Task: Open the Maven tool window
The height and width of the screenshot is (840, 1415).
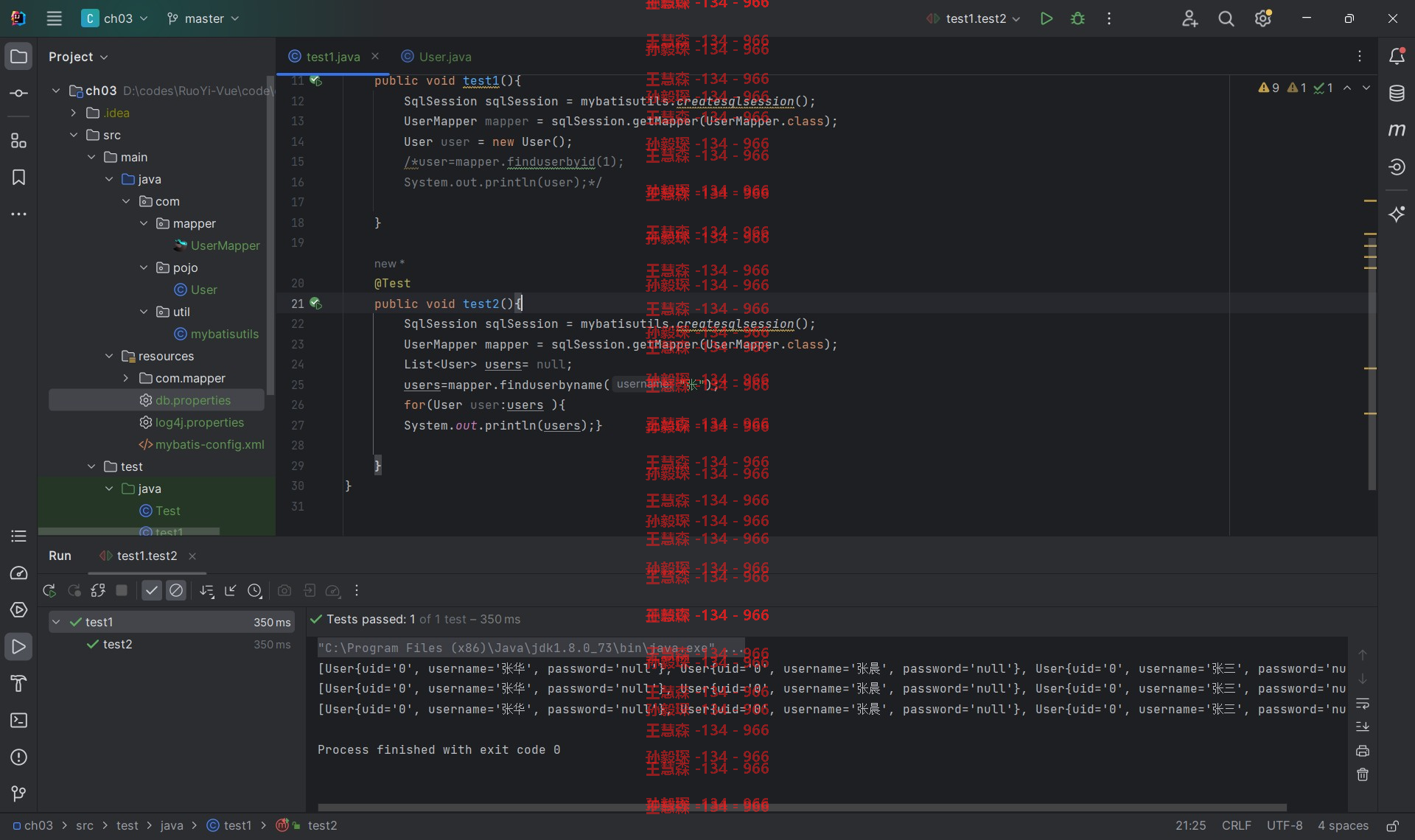Action: tap(1397, 130)
